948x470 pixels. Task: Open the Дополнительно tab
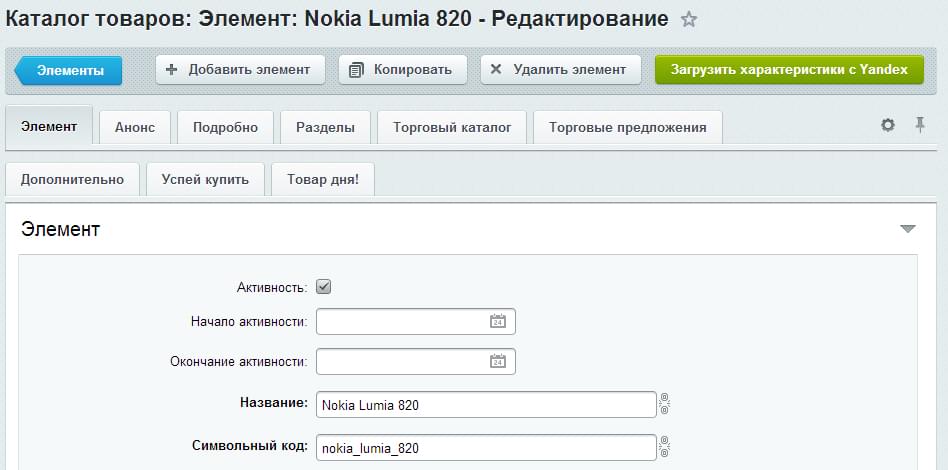point(72,179)
